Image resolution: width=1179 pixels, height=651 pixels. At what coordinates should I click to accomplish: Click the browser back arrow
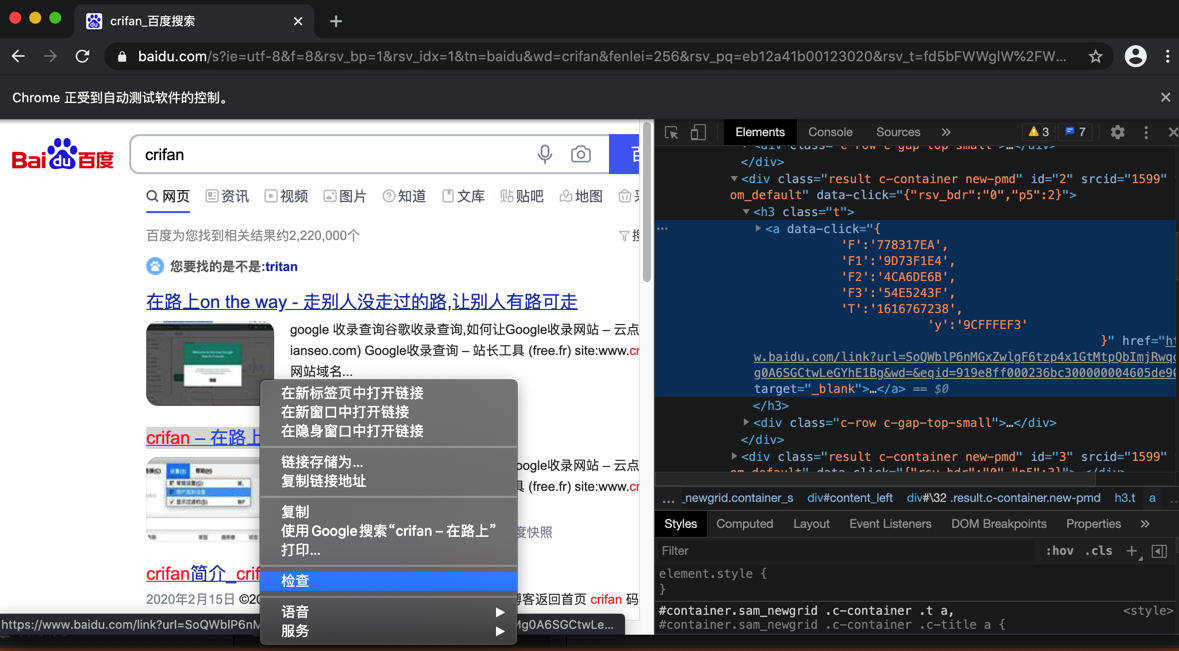click(18, 56)
